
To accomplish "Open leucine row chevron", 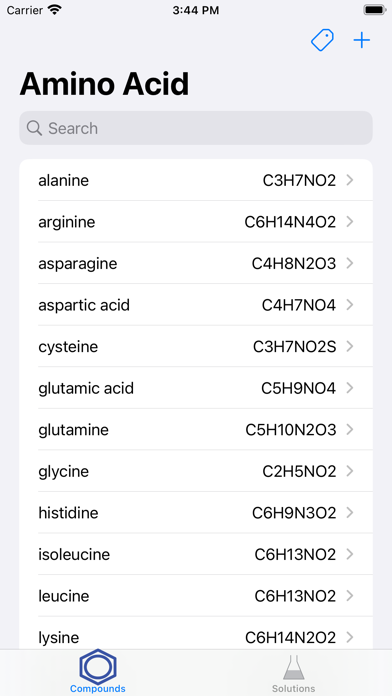I will (x=350, y=596).
